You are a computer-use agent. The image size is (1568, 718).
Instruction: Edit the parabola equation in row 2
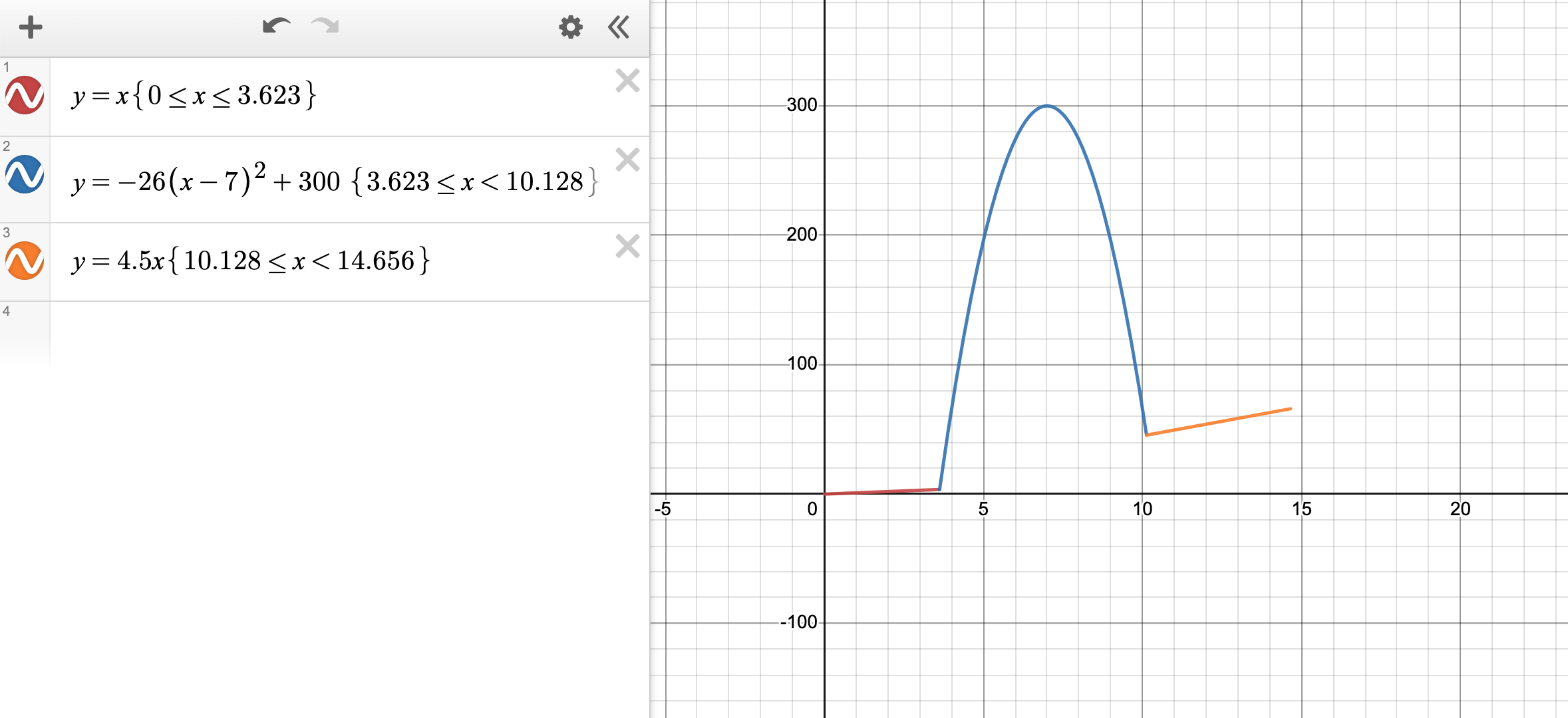point(333,181)
